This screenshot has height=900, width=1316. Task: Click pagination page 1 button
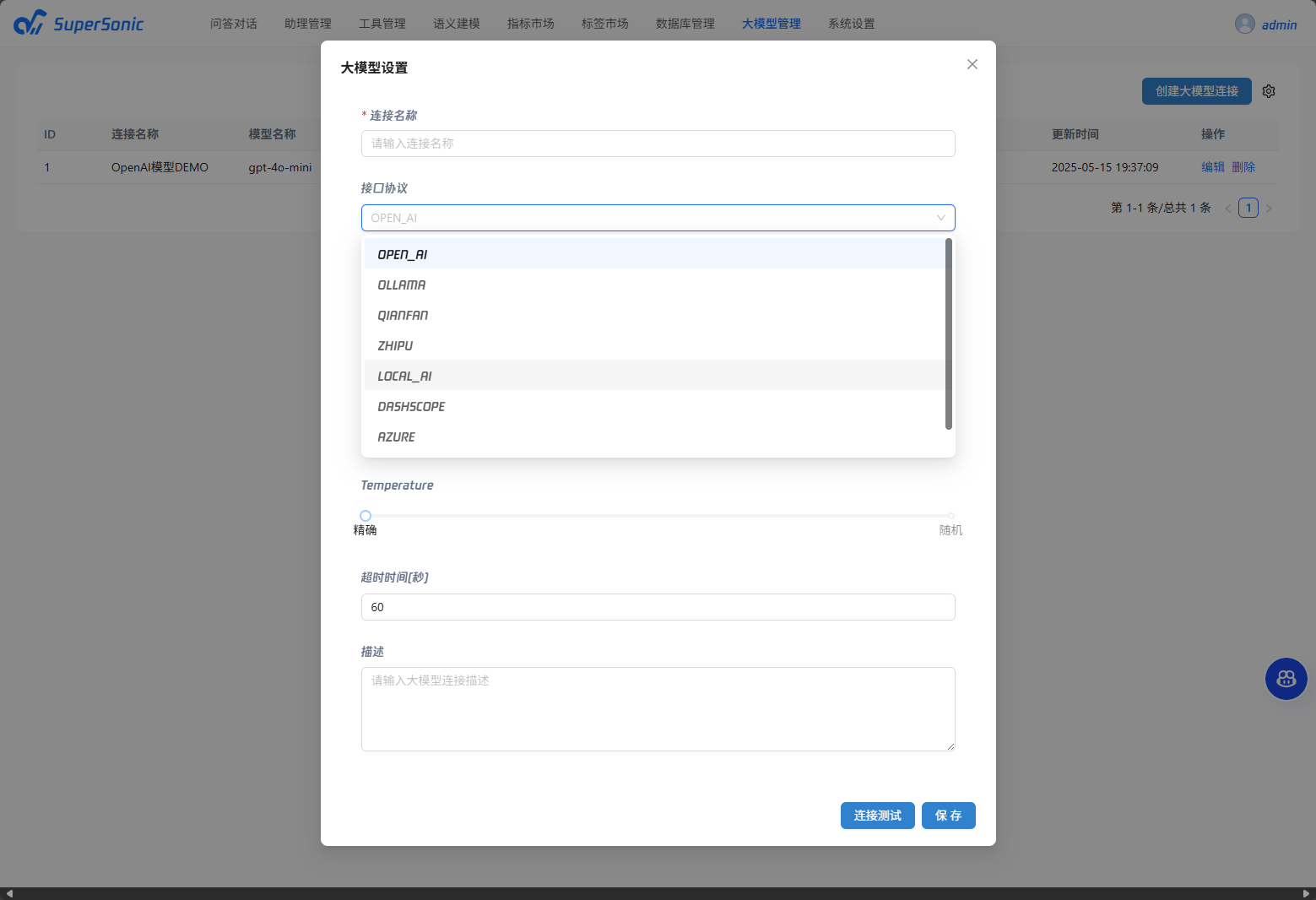(1248, 208)
